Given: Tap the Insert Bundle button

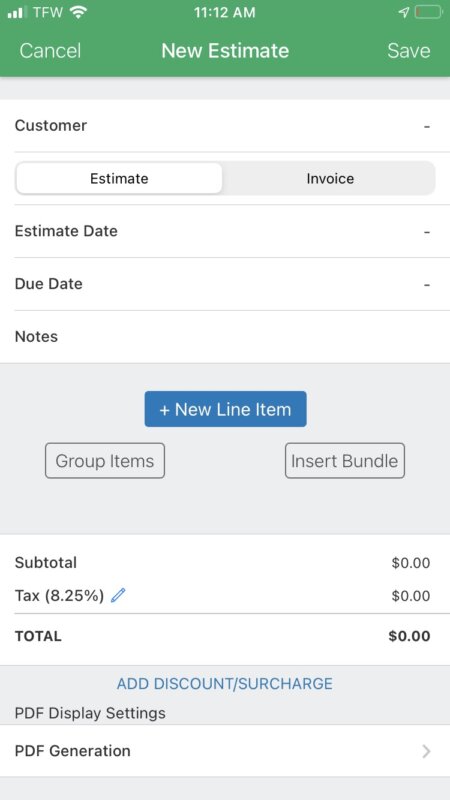Looking at the screenshot, I should (345, 461).
